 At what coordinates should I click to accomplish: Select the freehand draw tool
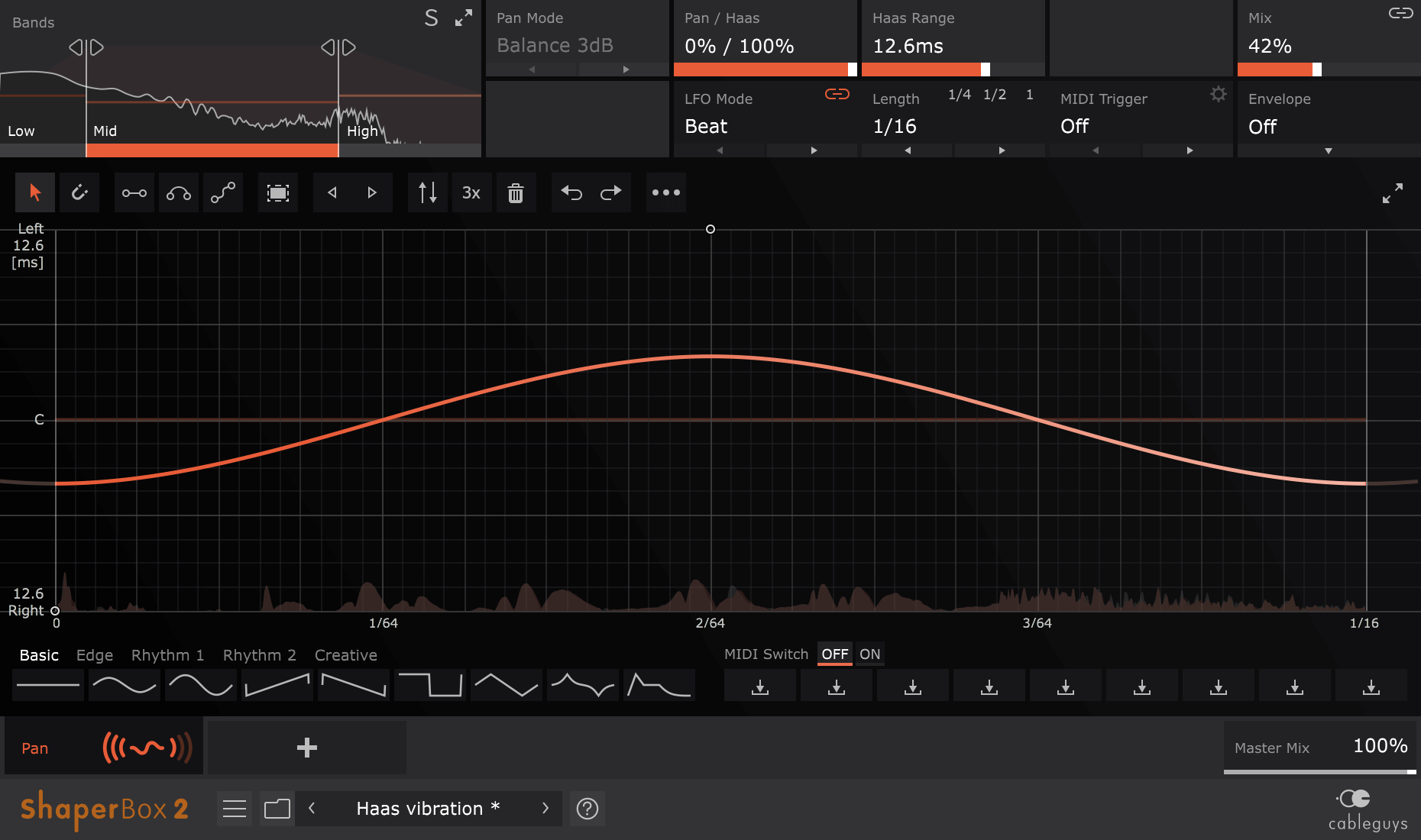point(223,192)
